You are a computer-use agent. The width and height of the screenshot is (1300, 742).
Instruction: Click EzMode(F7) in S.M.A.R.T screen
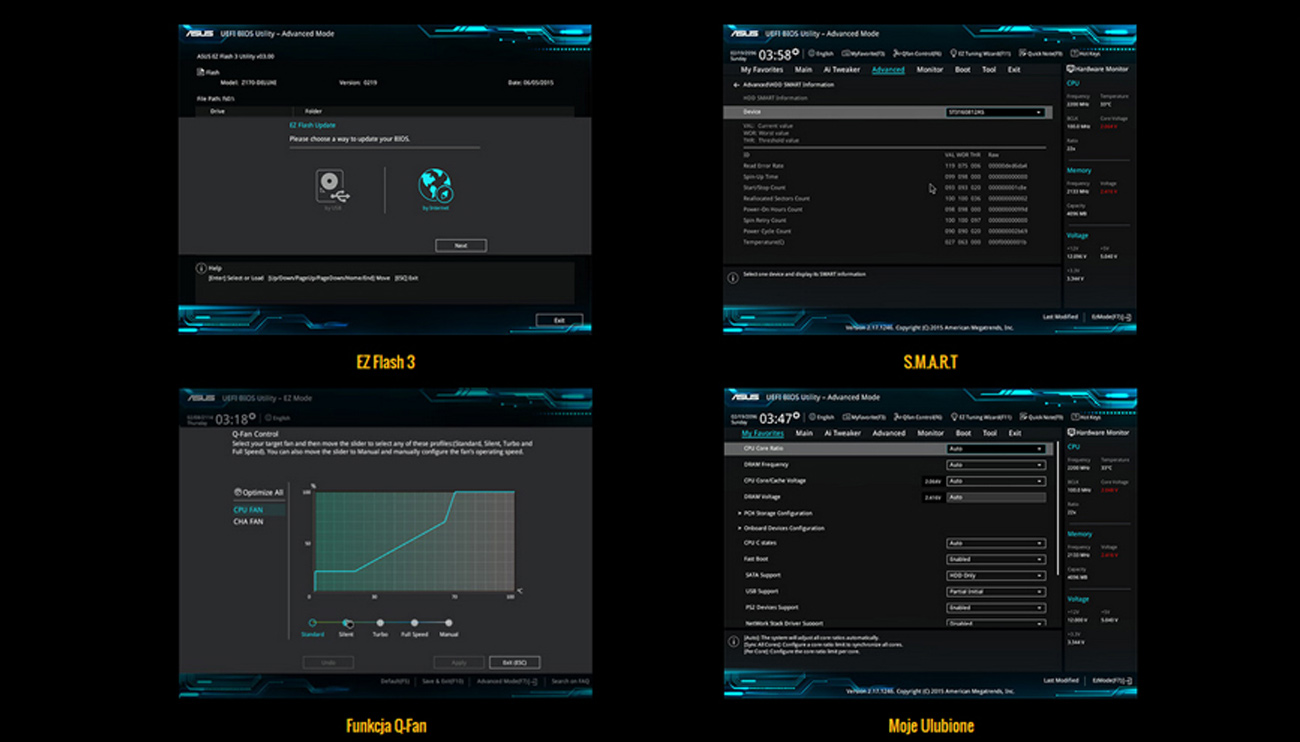[x=1111, y=316]
